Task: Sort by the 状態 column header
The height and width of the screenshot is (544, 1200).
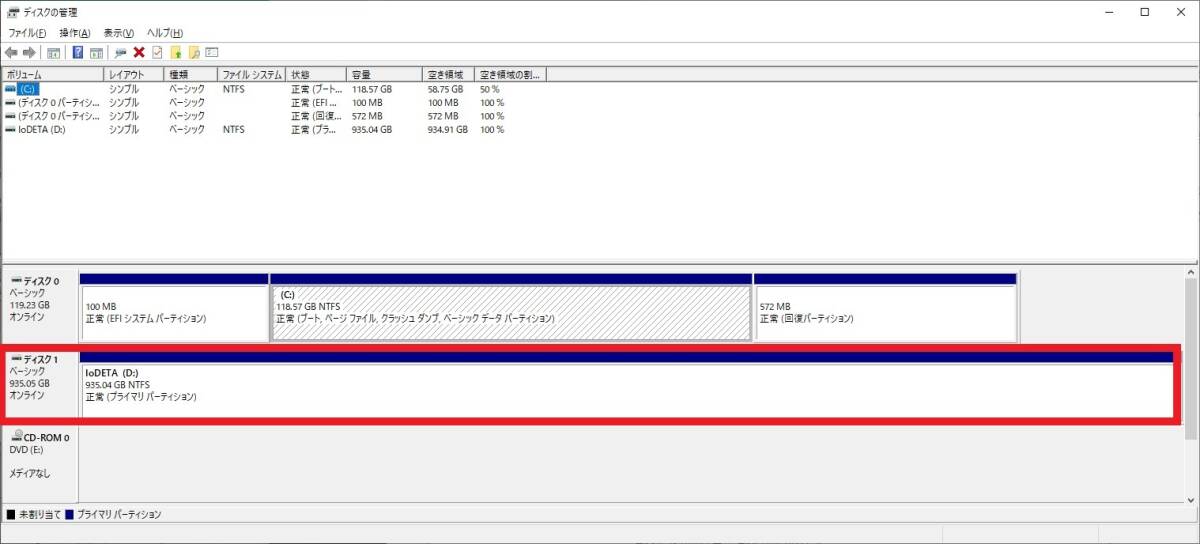Action: coord(317,75)
